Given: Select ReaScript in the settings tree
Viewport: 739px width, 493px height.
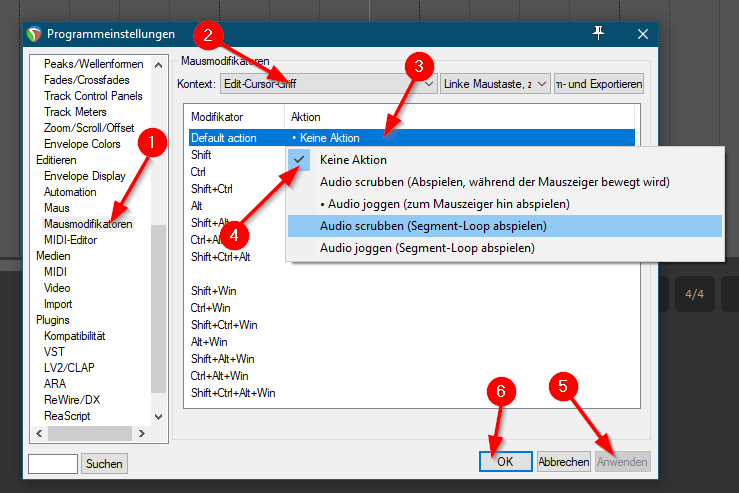Looking at the screenshot, I should point(67,416).
